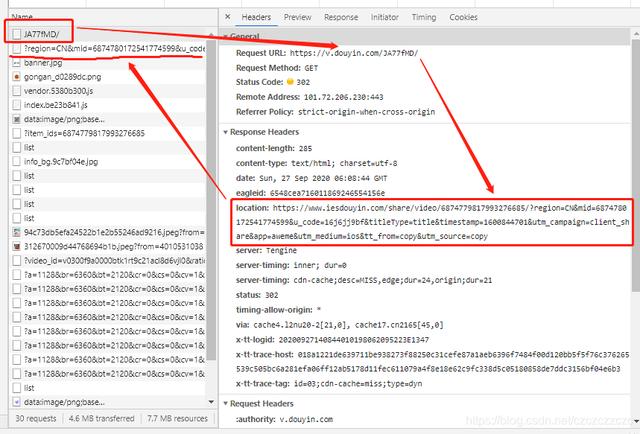Click the gongan_d0289dc.png image icon
The image size is (640, 434).
pos(16,76)
